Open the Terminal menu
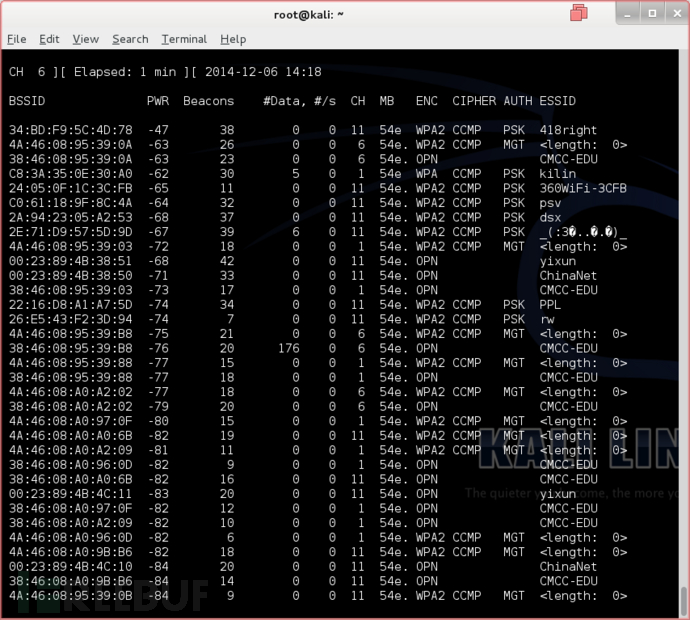Image resolution: width=690 pixels, height=620 pixels. point(184,39)
